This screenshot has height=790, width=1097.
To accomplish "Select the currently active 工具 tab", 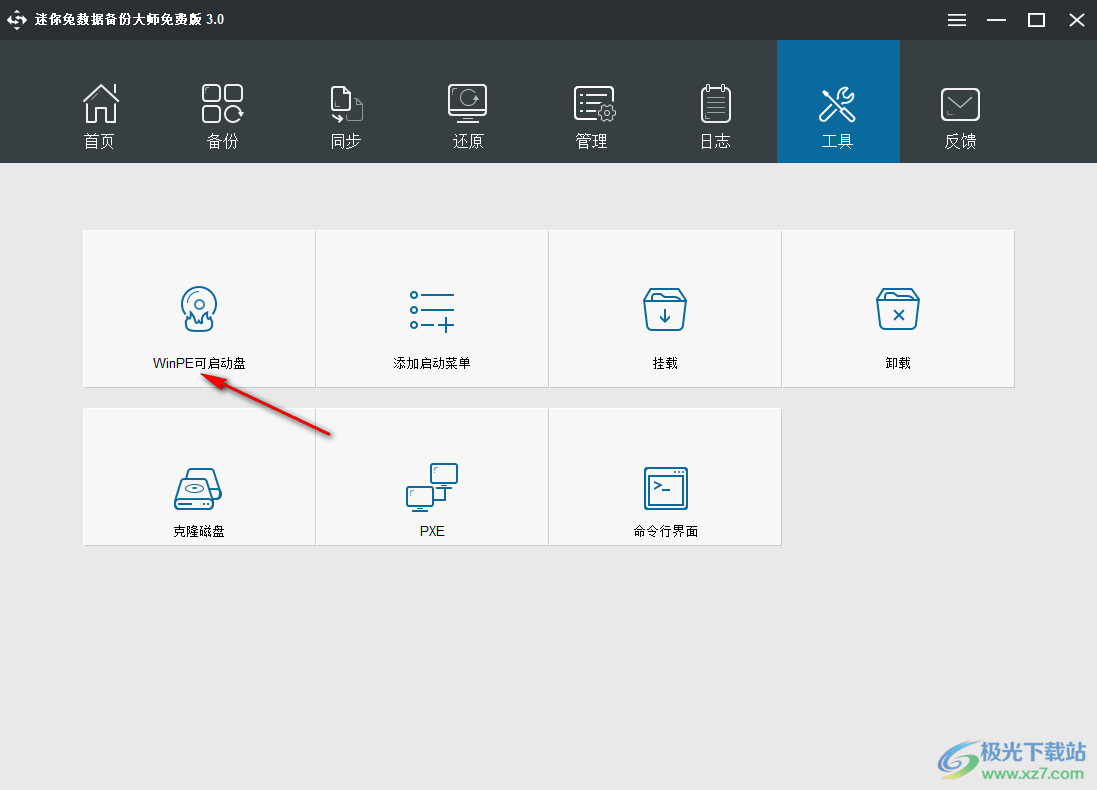I will pyautogui.click(x=838, y=115).
